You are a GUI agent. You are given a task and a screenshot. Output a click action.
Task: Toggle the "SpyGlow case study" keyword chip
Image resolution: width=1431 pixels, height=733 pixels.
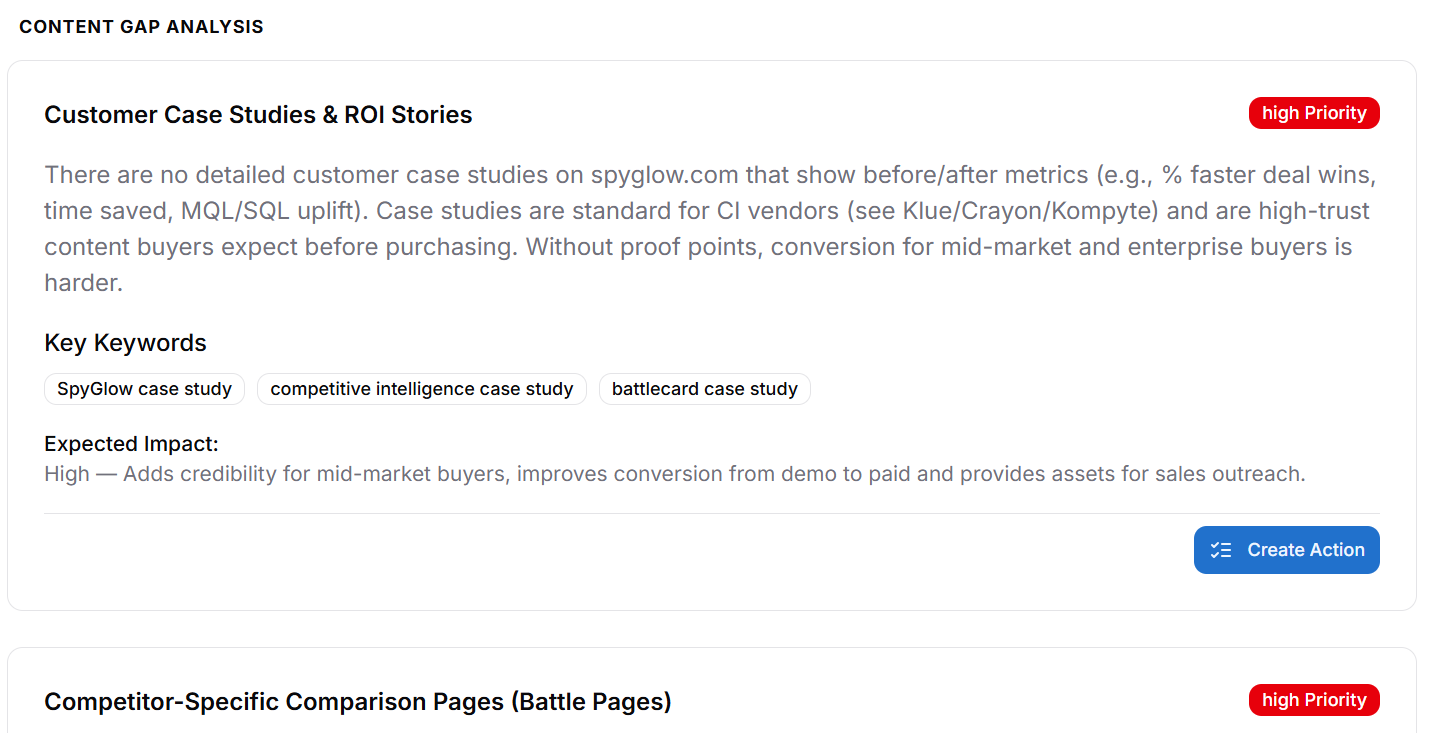tap(144, 388)
